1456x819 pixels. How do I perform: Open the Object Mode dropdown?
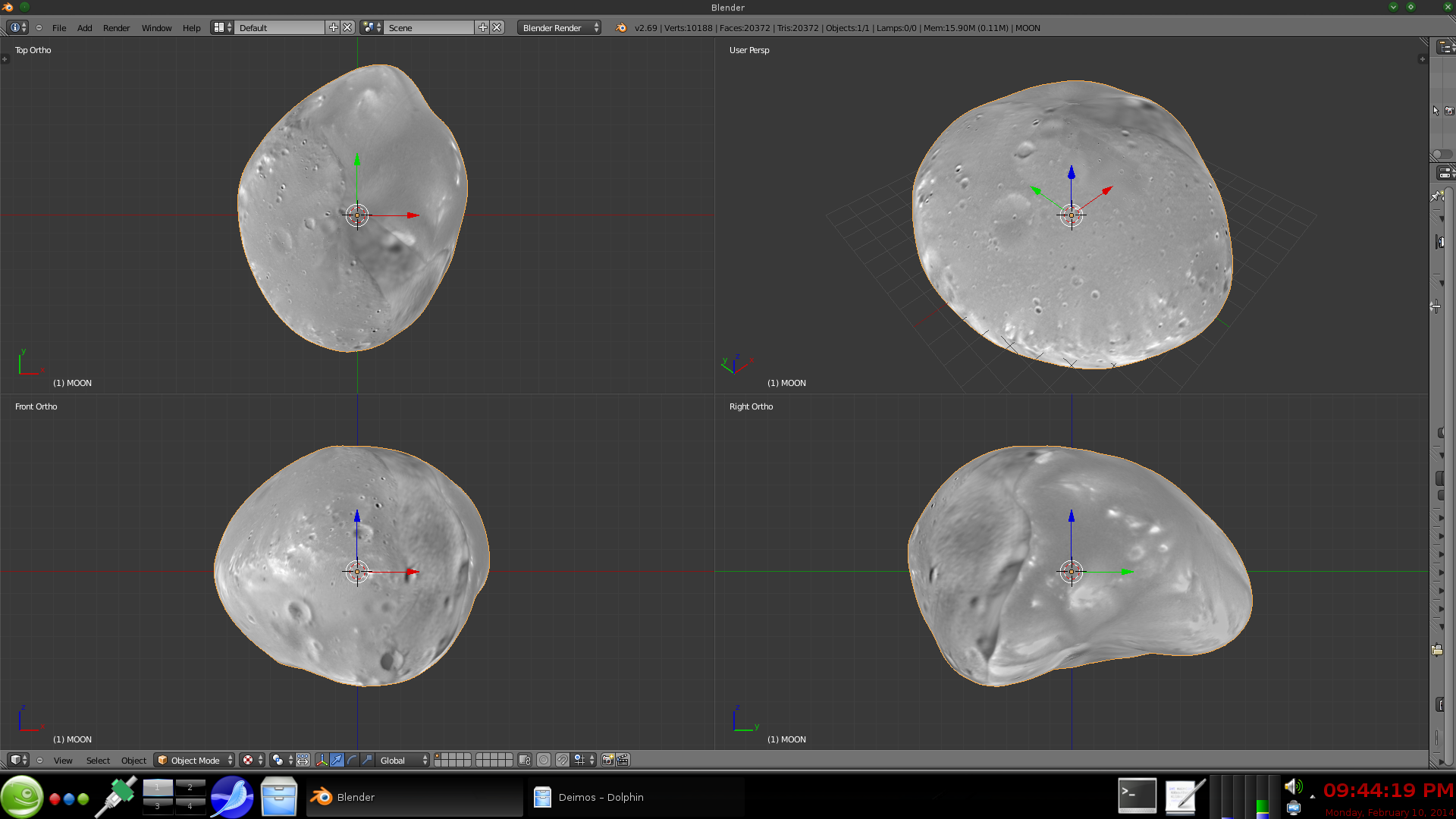pos(194,760)
